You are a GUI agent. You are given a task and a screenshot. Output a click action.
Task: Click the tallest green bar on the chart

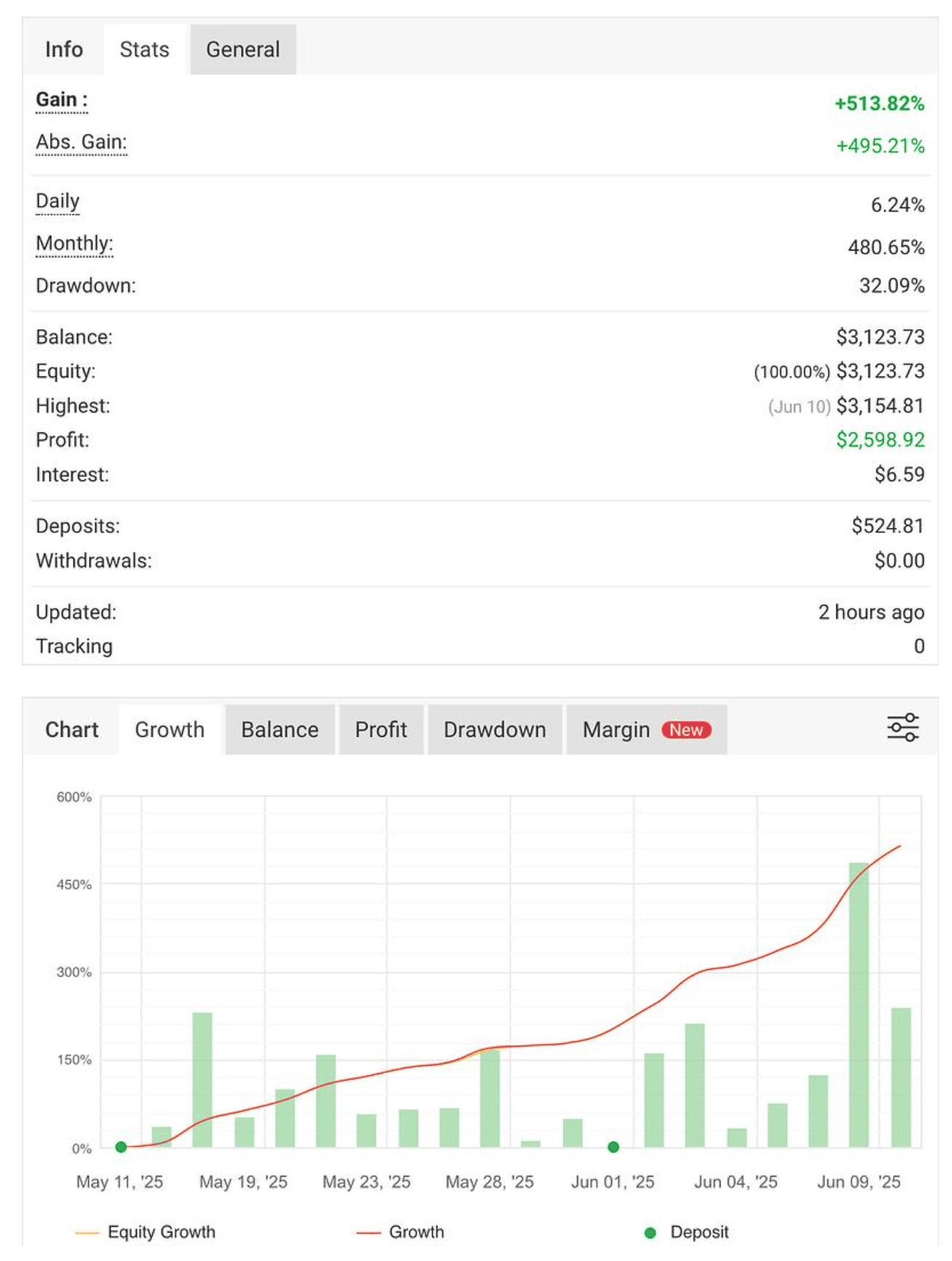click(x=859, y=1005)
